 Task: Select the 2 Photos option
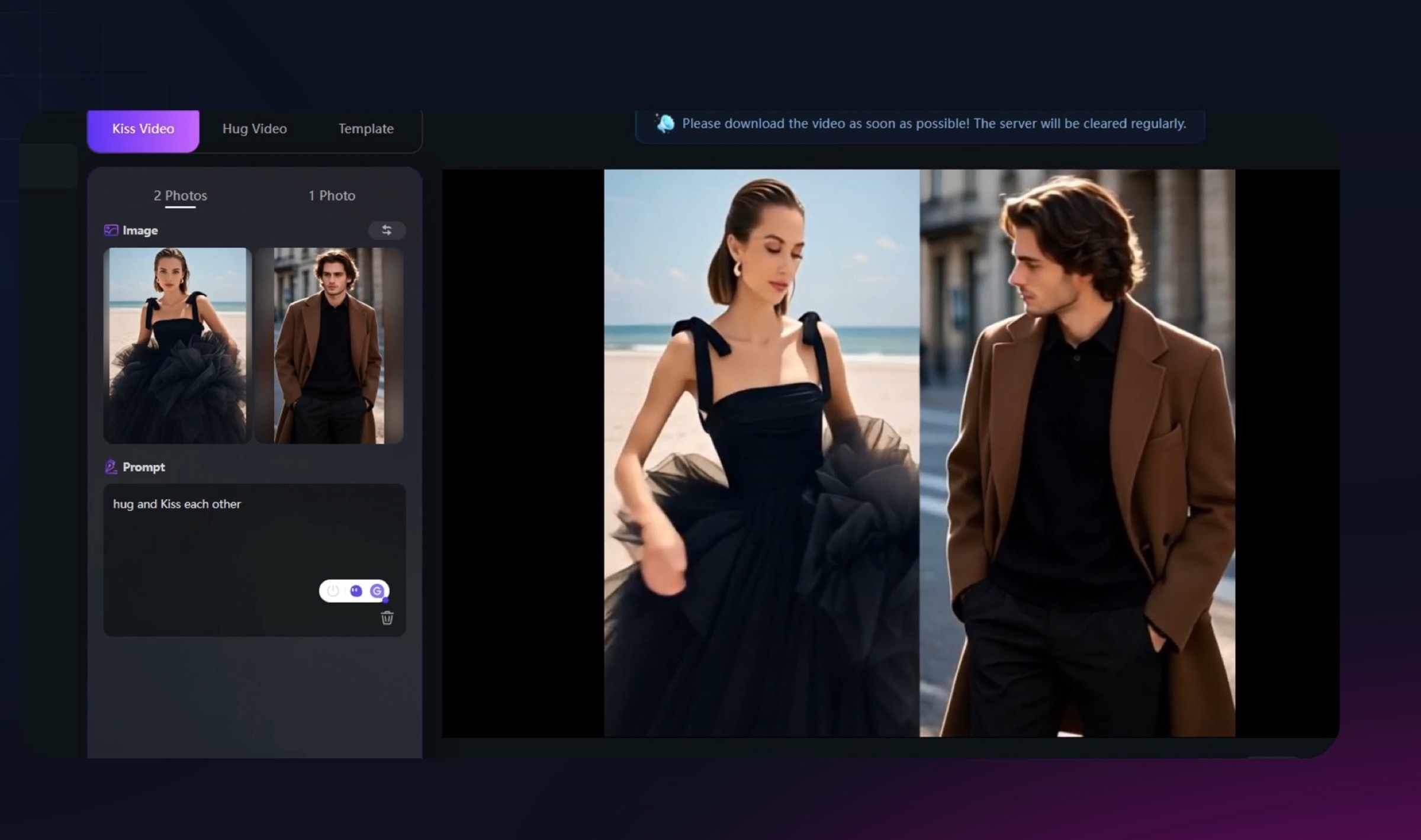tap(180, 196)
